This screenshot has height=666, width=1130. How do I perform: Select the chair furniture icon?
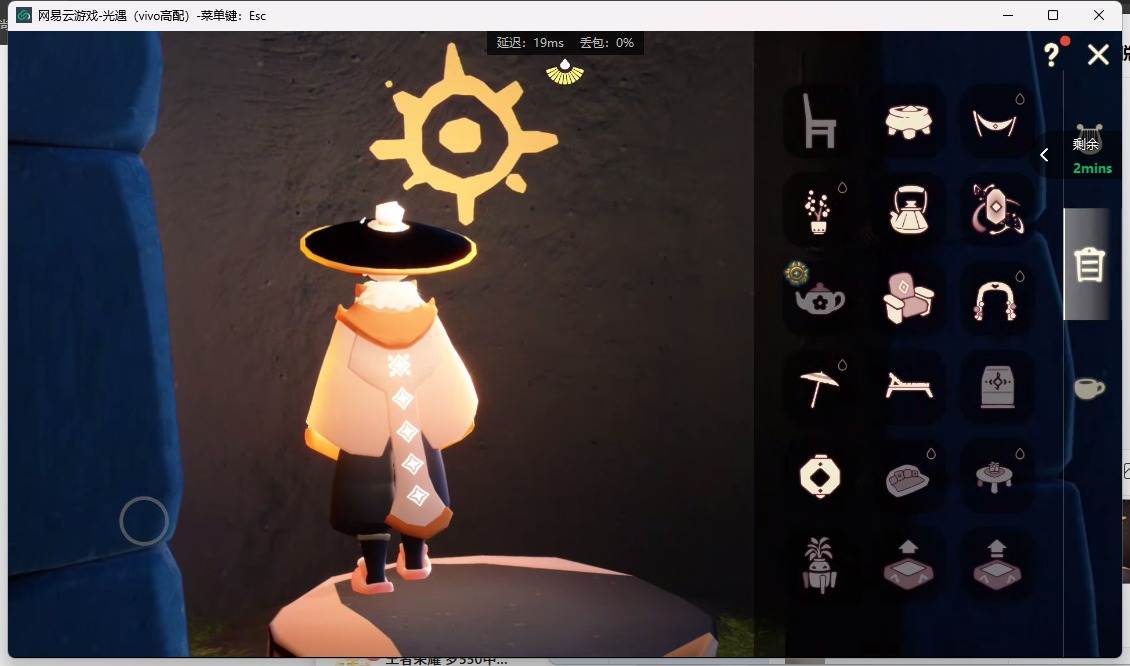[x=819, y=121]
